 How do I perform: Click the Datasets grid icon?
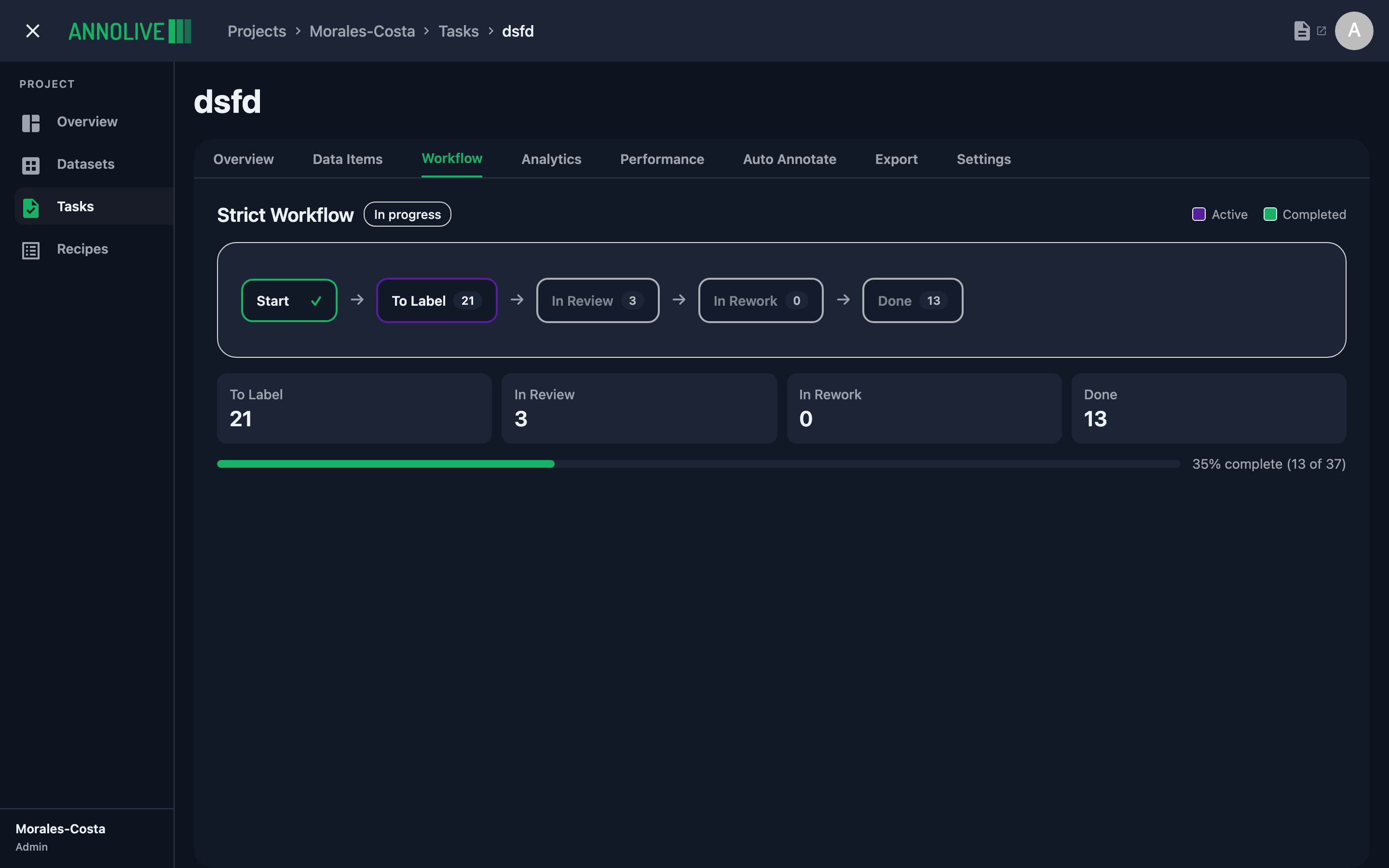pyautogui.click(x=31, y=165)
